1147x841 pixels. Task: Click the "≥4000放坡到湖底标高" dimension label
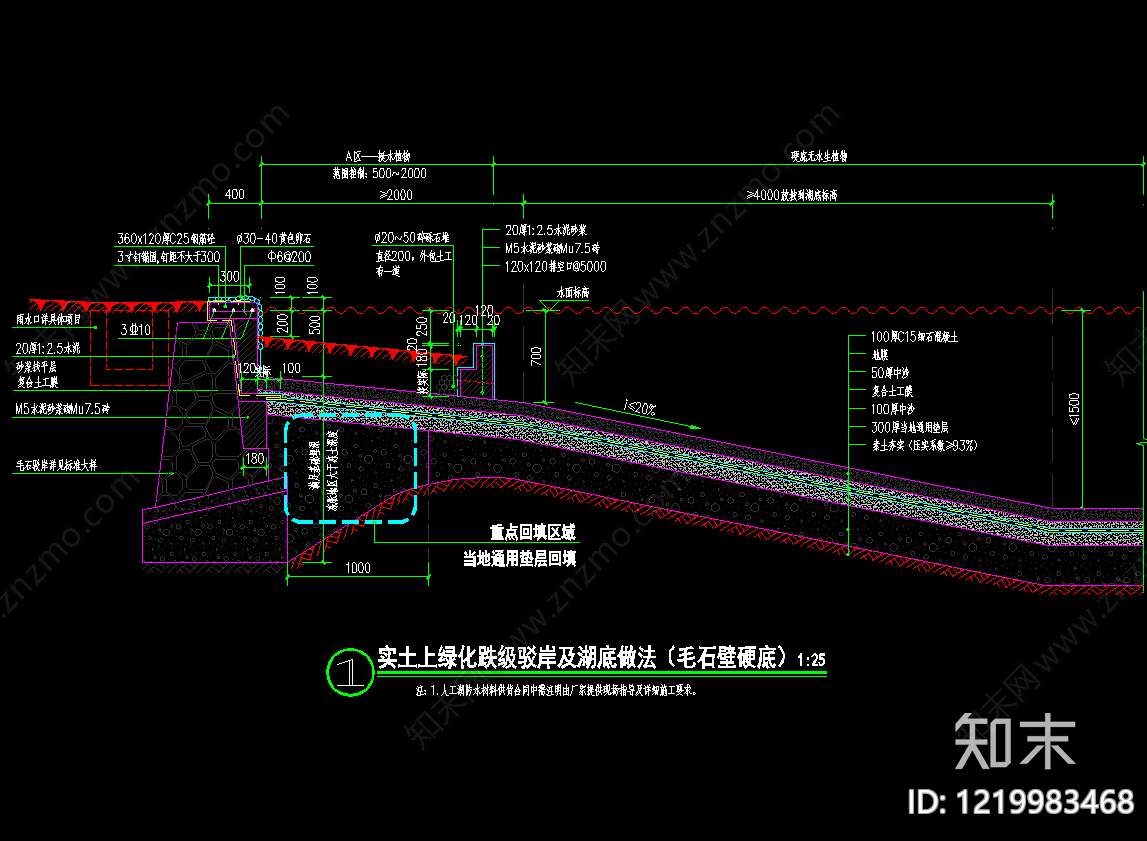click(x=791, y=195)
